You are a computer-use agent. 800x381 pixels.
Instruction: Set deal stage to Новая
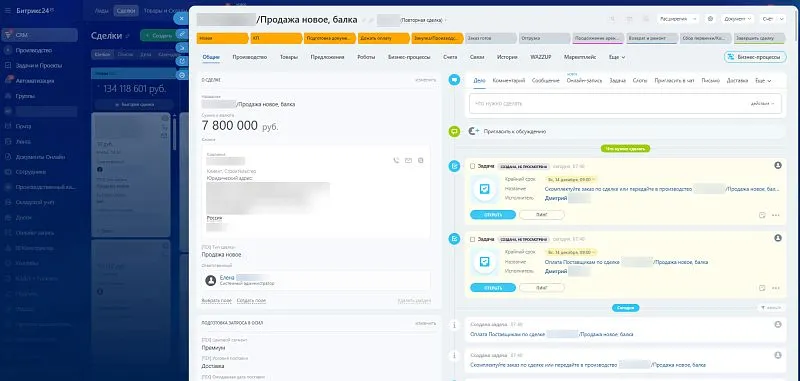coord(222,38)
